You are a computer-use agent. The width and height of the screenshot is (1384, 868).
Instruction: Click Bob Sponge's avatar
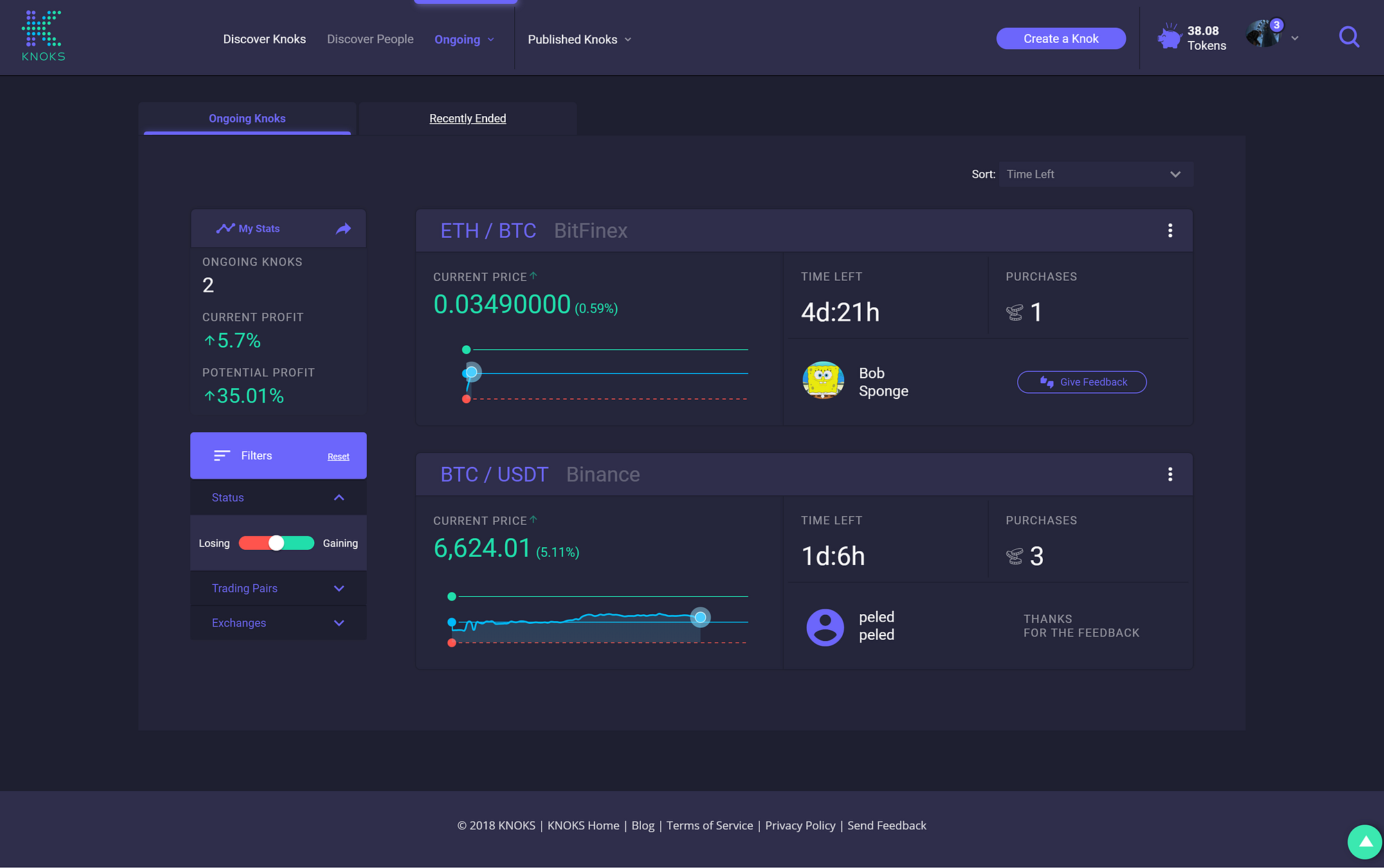click(823, 381)
